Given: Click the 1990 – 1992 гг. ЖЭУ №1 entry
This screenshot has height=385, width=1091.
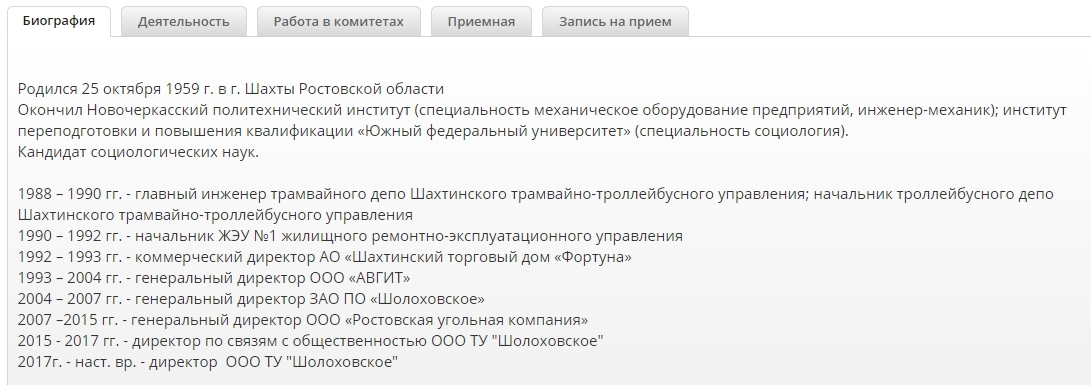Looking at the screenshot, I should 350,236.
